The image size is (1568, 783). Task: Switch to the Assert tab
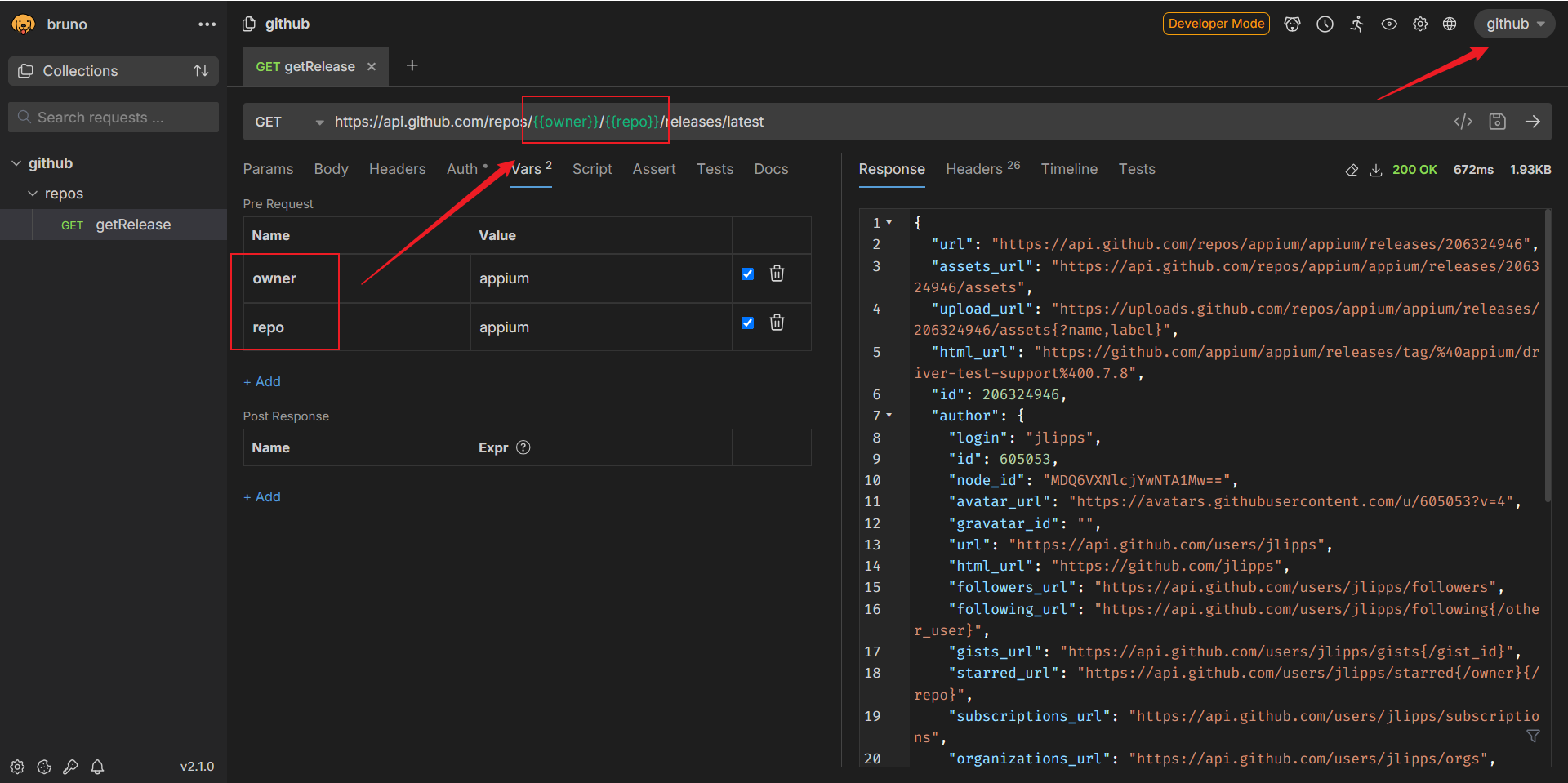click(654, 169)
